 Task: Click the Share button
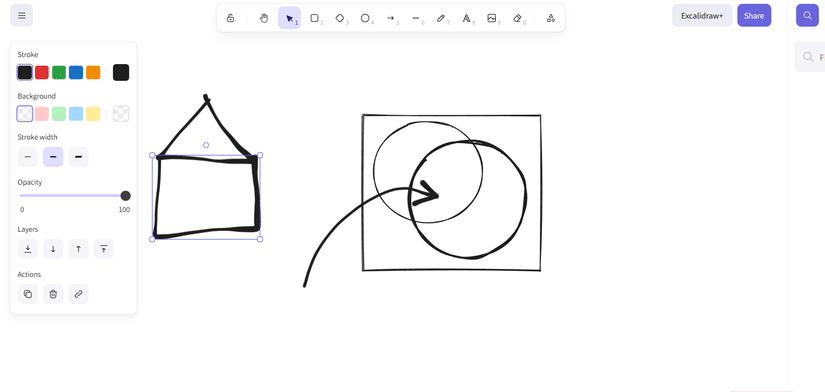pyautogui.click(x=754, y=15)
